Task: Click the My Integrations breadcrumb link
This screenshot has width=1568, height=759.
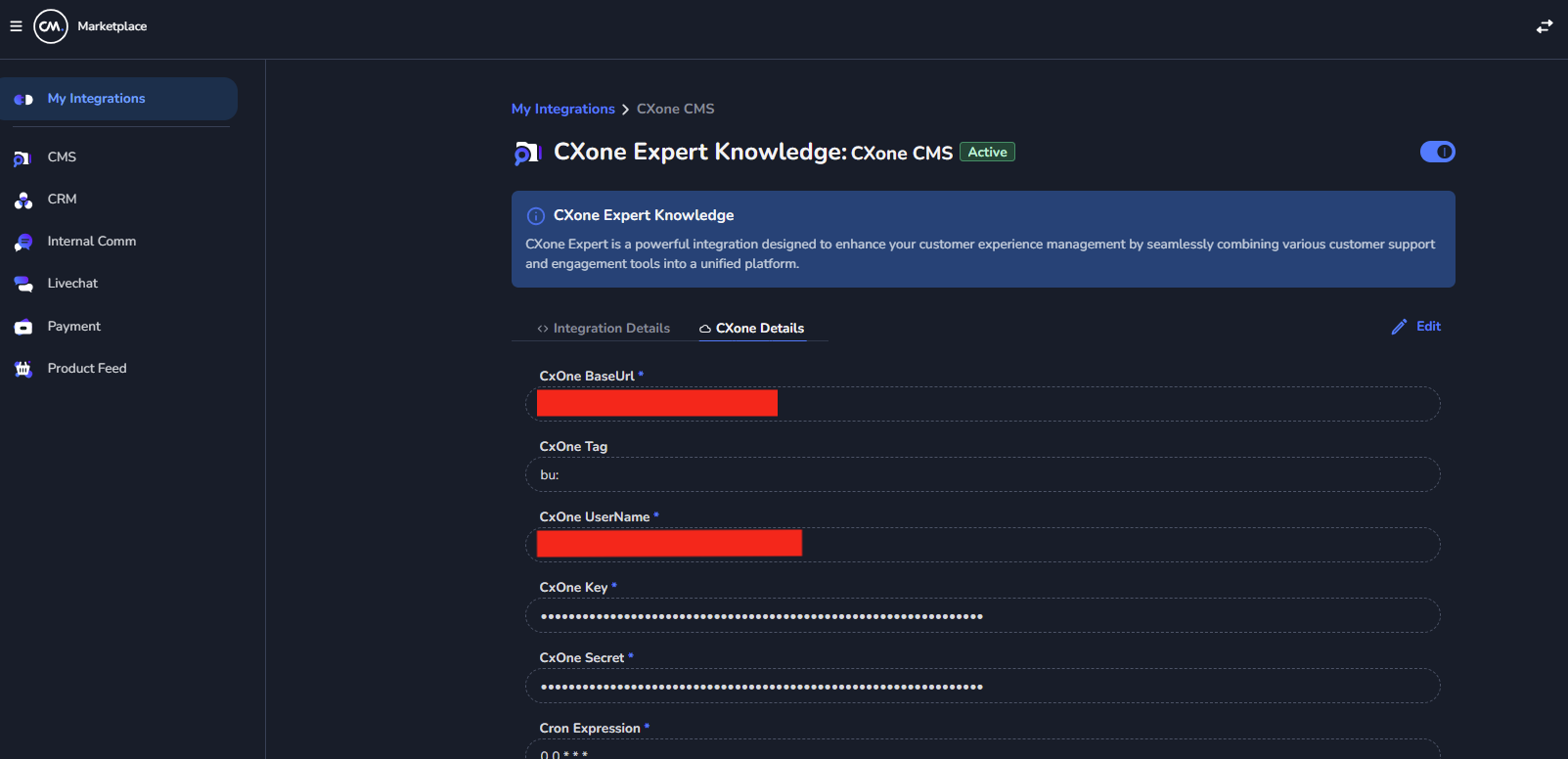Action: (x=563, y=109)
